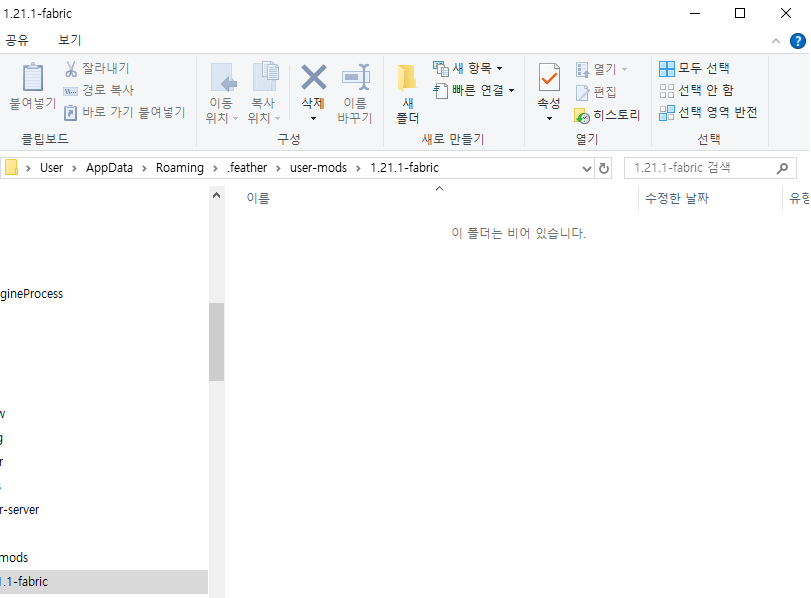Screen dimensions: 811x598
Task: Click the 빠른 연결 (Easy access) icon
Action: pyautogui.click(x=441, y=91)
